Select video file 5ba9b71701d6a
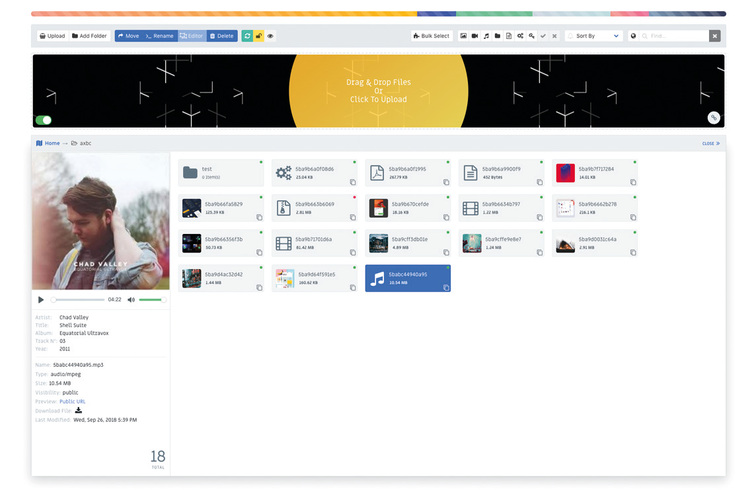The width and height of the screenshot is (756, 501). point(314,243)
